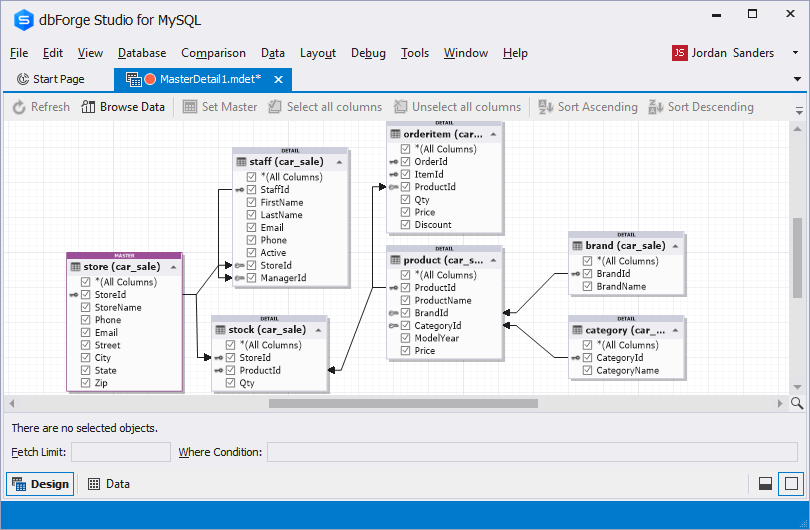Click the Start Page tab icon
This screenshot has height=530, width=810.
23,79
